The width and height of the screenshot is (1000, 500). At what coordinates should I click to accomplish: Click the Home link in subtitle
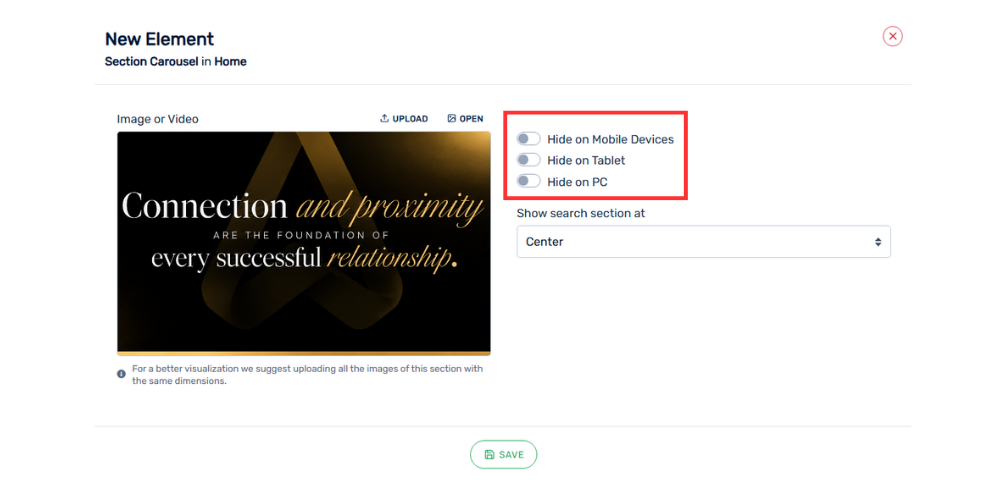[230, 62]
